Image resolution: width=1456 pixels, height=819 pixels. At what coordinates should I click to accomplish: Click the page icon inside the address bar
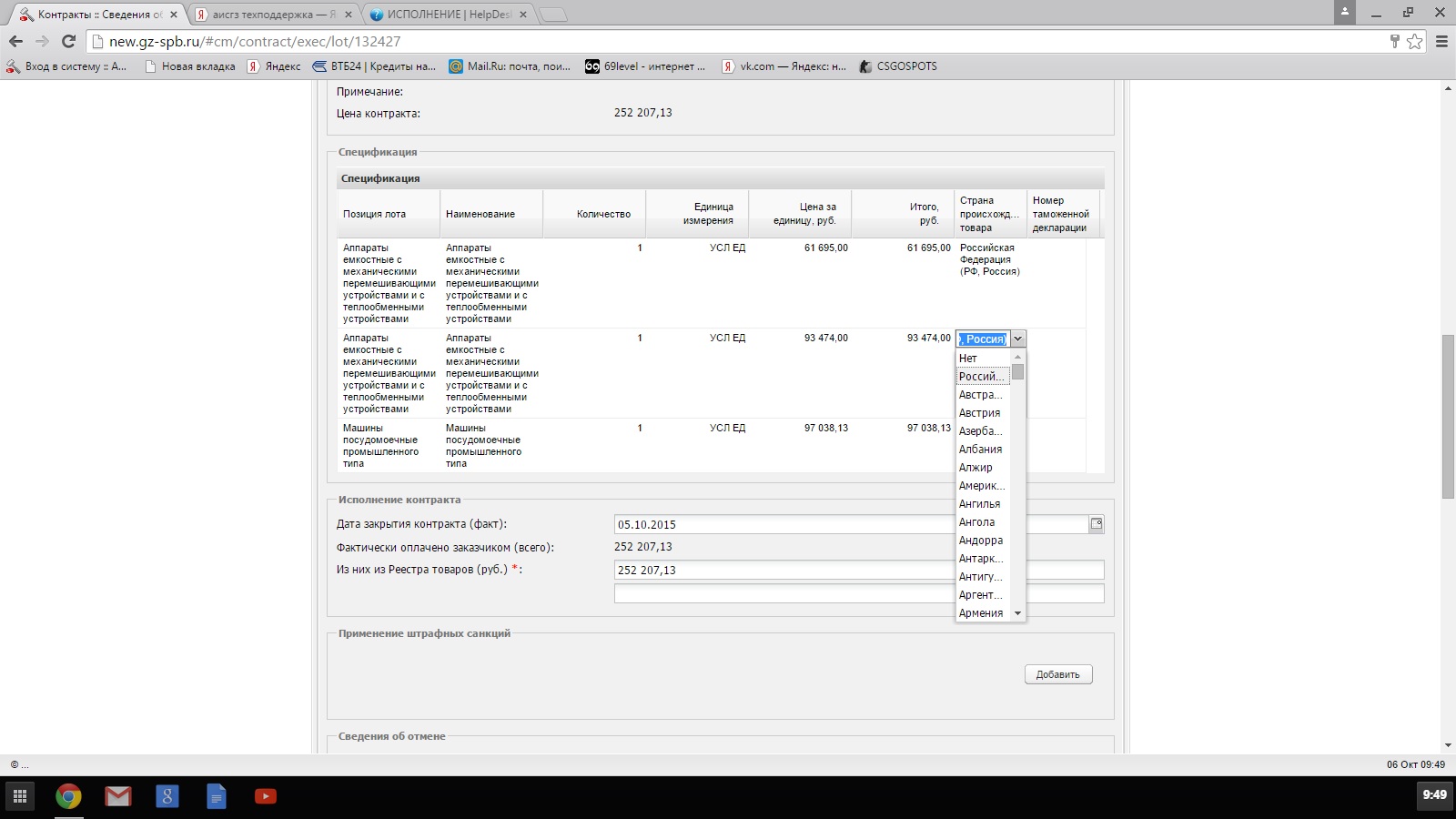coord(98,42)
